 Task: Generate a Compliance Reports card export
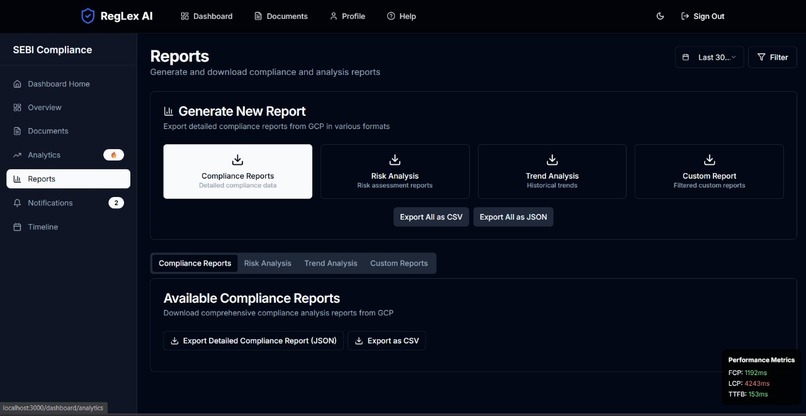(237, 171)
